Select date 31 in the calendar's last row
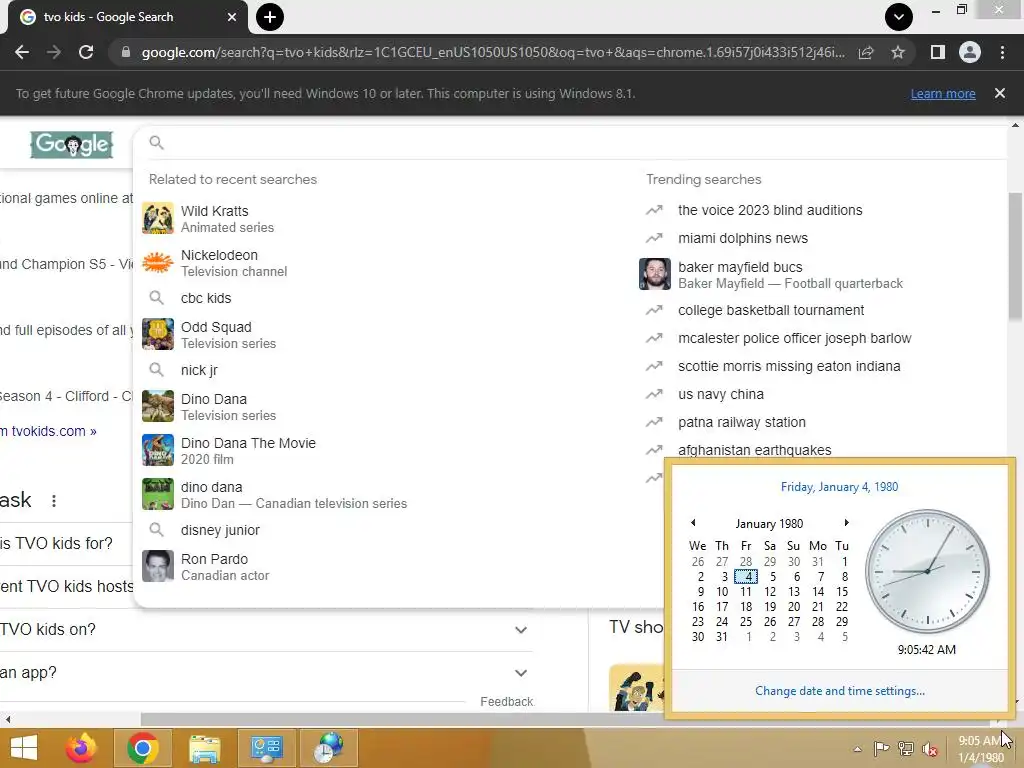This screenshot has width=1024, height=768. pyautogui.click(x=722, y=637)
